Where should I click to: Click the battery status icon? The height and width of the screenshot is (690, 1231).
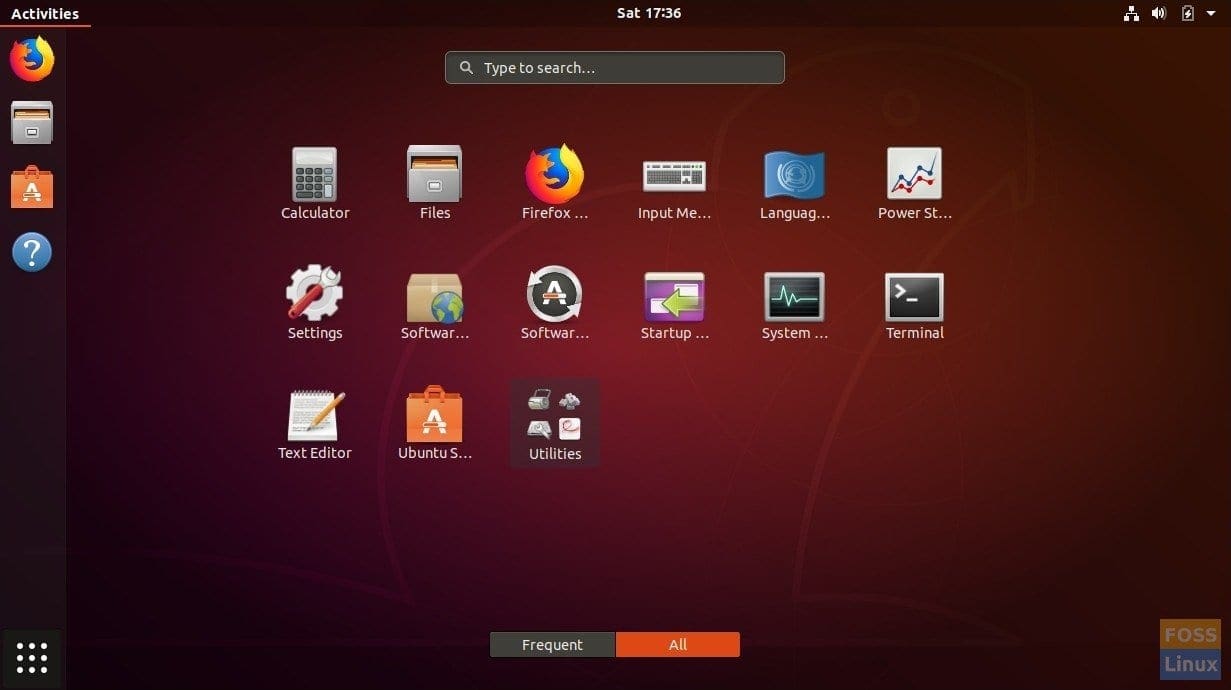[x=1187, y=13]
